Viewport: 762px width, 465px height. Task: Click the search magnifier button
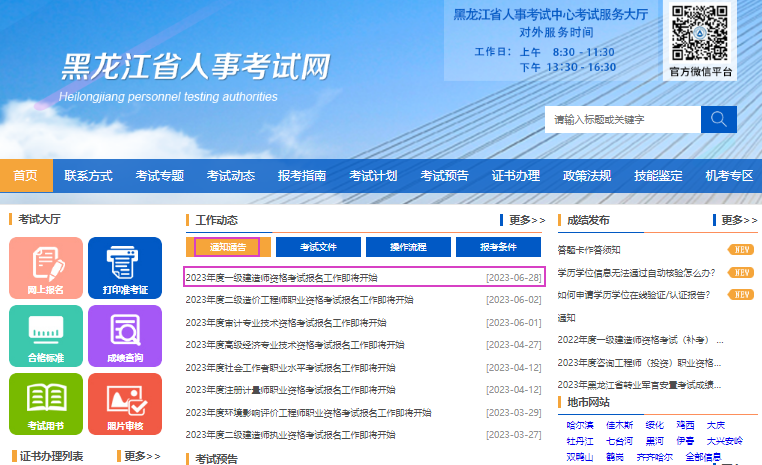click(x=718, y=119)
